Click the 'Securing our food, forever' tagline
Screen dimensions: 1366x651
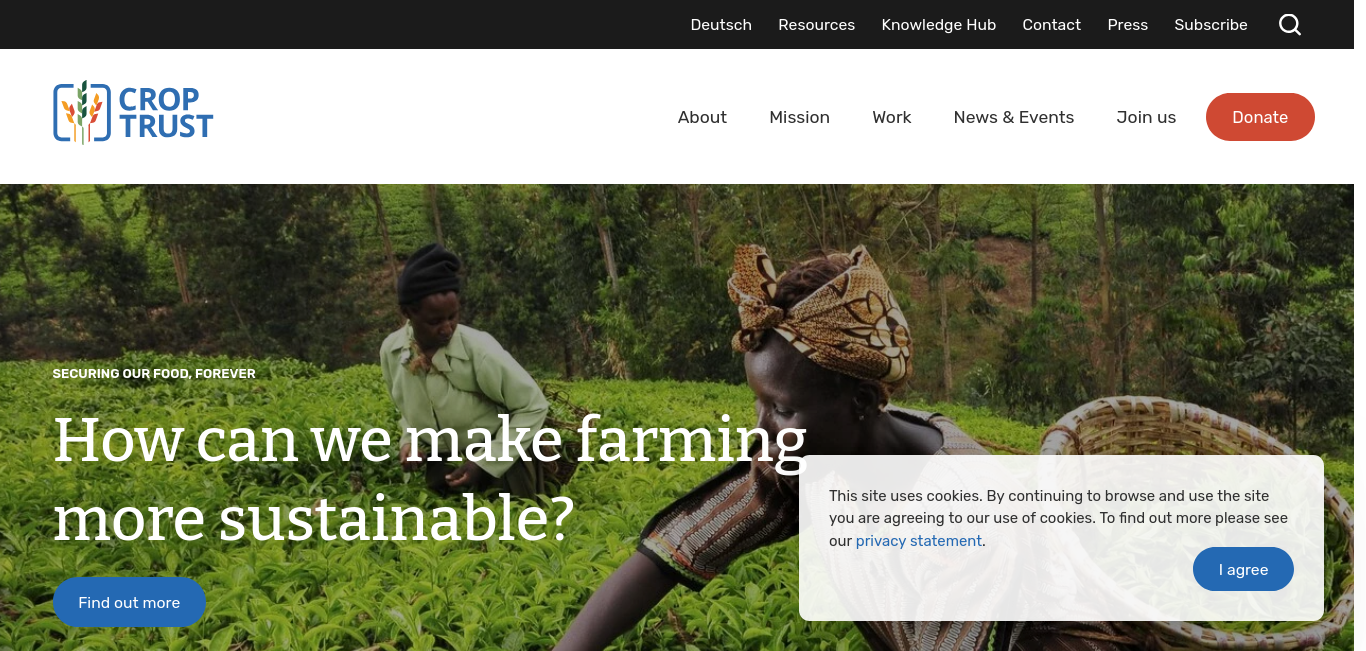click(x=154, y=373)
